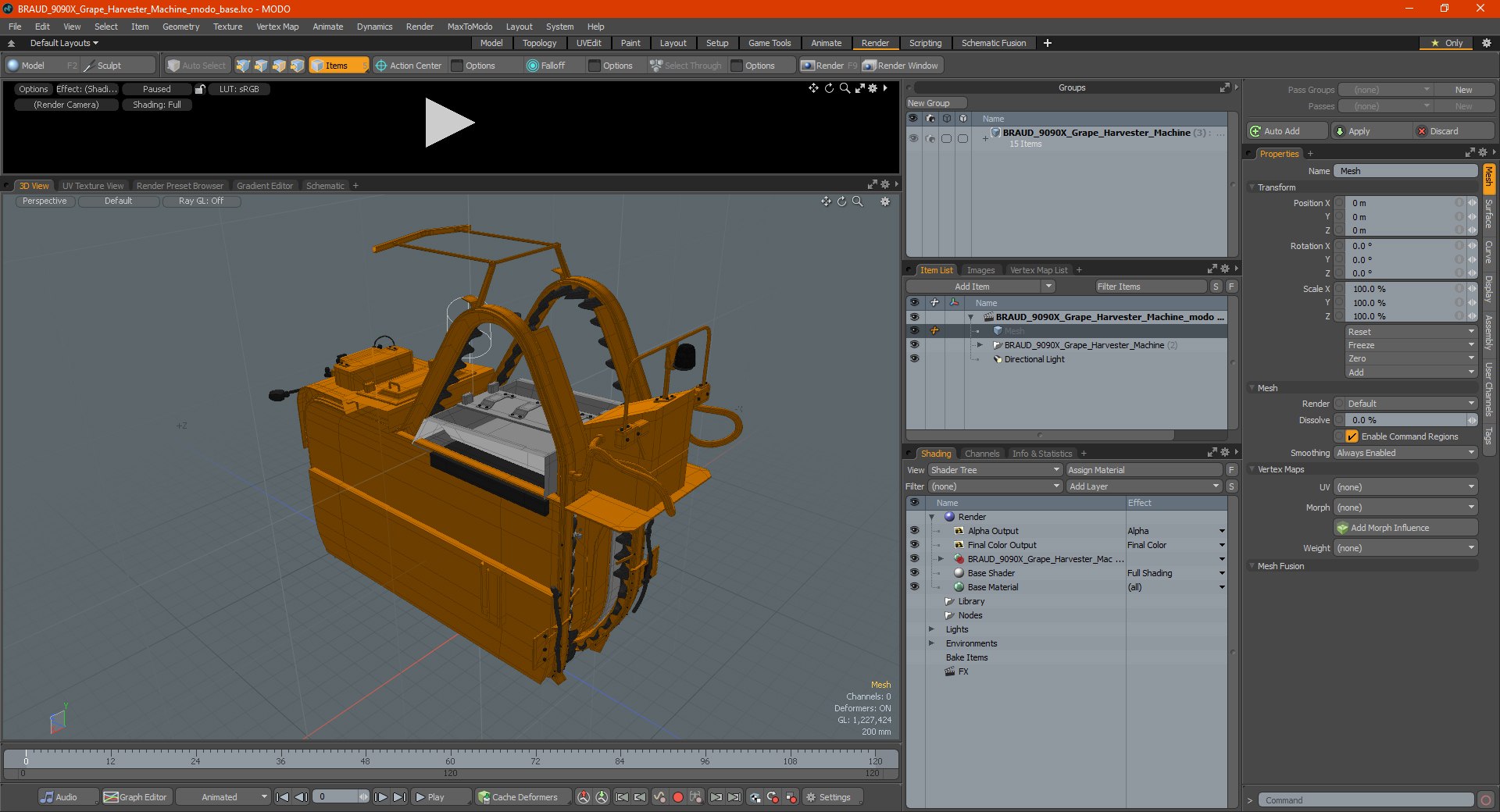This screenshot has height=812, width=1500.
Task: Go to first frame in transport
Action: pyautogui.click(x=283, y=797)
